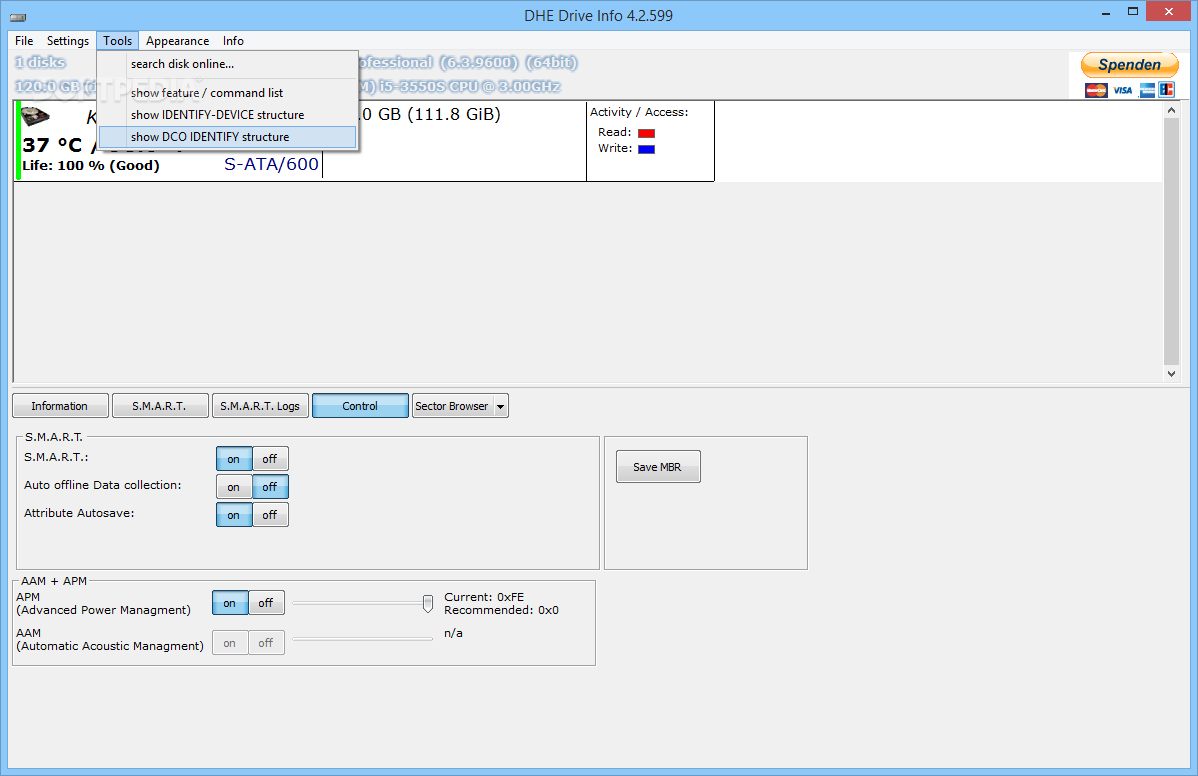Viewport: 1198px width, 776px height.
Task: Click the APM level slider handle
Action: pyautogui.click(x=428, y=603)
